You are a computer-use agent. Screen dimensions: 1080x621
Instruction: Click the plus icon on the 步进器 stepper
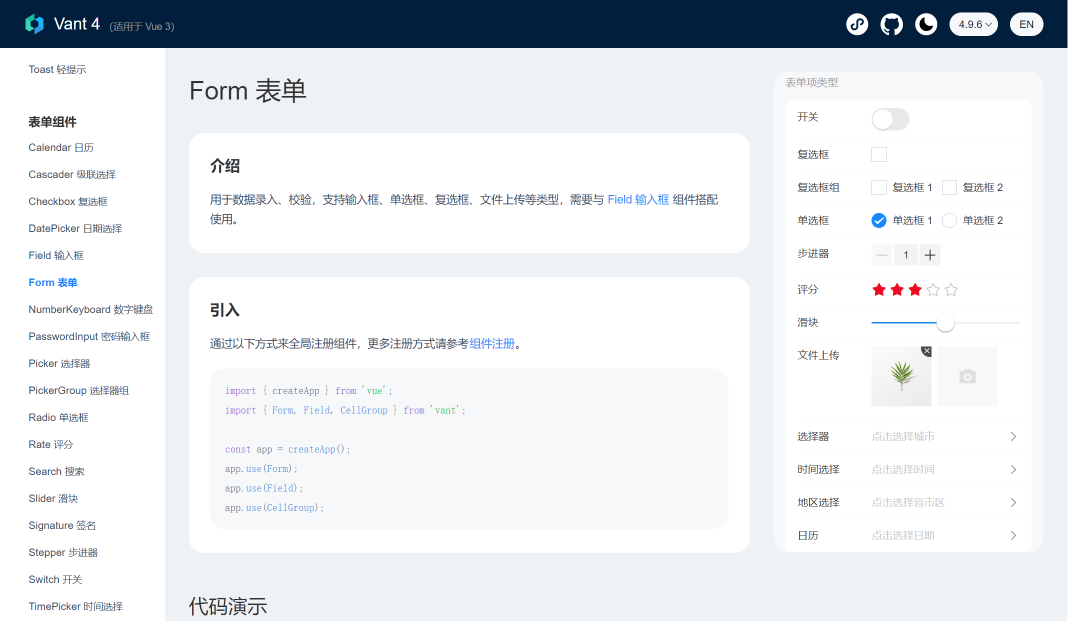coord(929,254)
